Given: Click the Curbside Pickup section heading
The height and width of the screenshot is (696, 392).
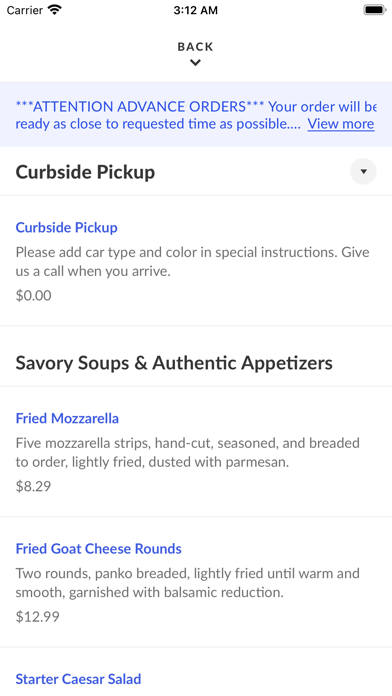Looking at the screenshot, I should pos(85,172).
